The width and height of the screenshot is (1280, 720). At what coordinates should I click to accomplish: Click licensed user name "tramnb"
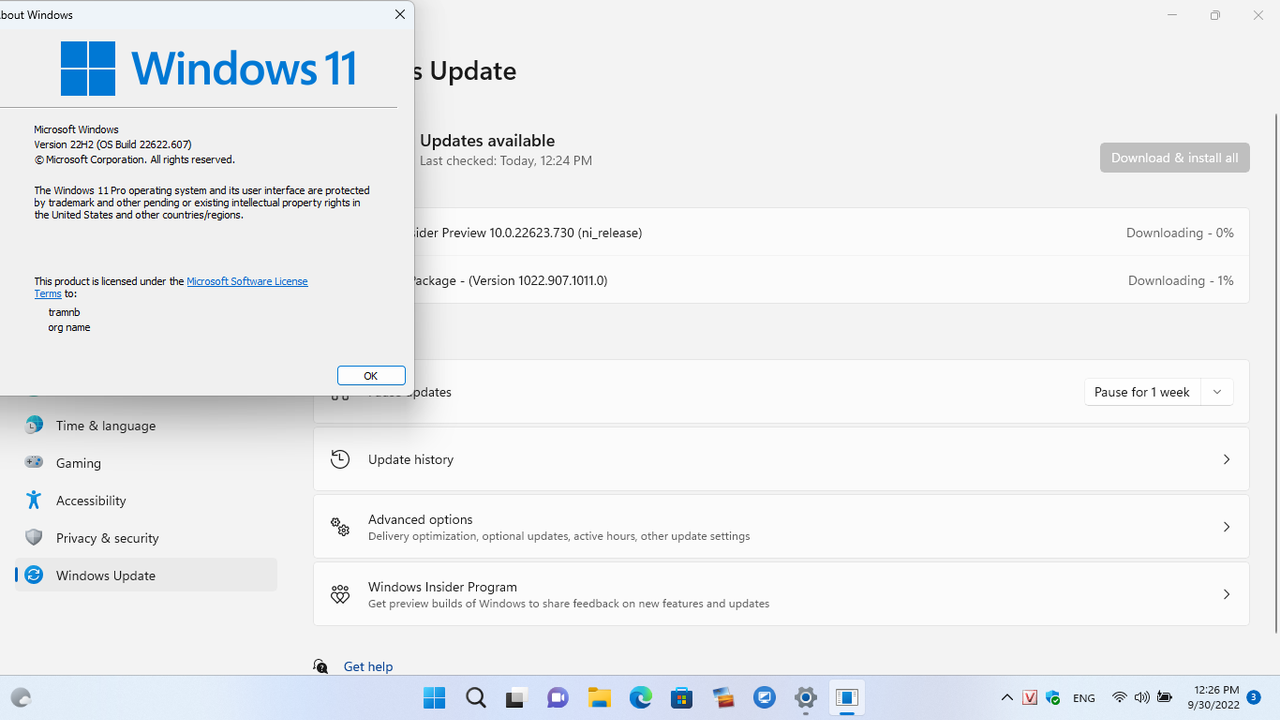coord(64,313)
